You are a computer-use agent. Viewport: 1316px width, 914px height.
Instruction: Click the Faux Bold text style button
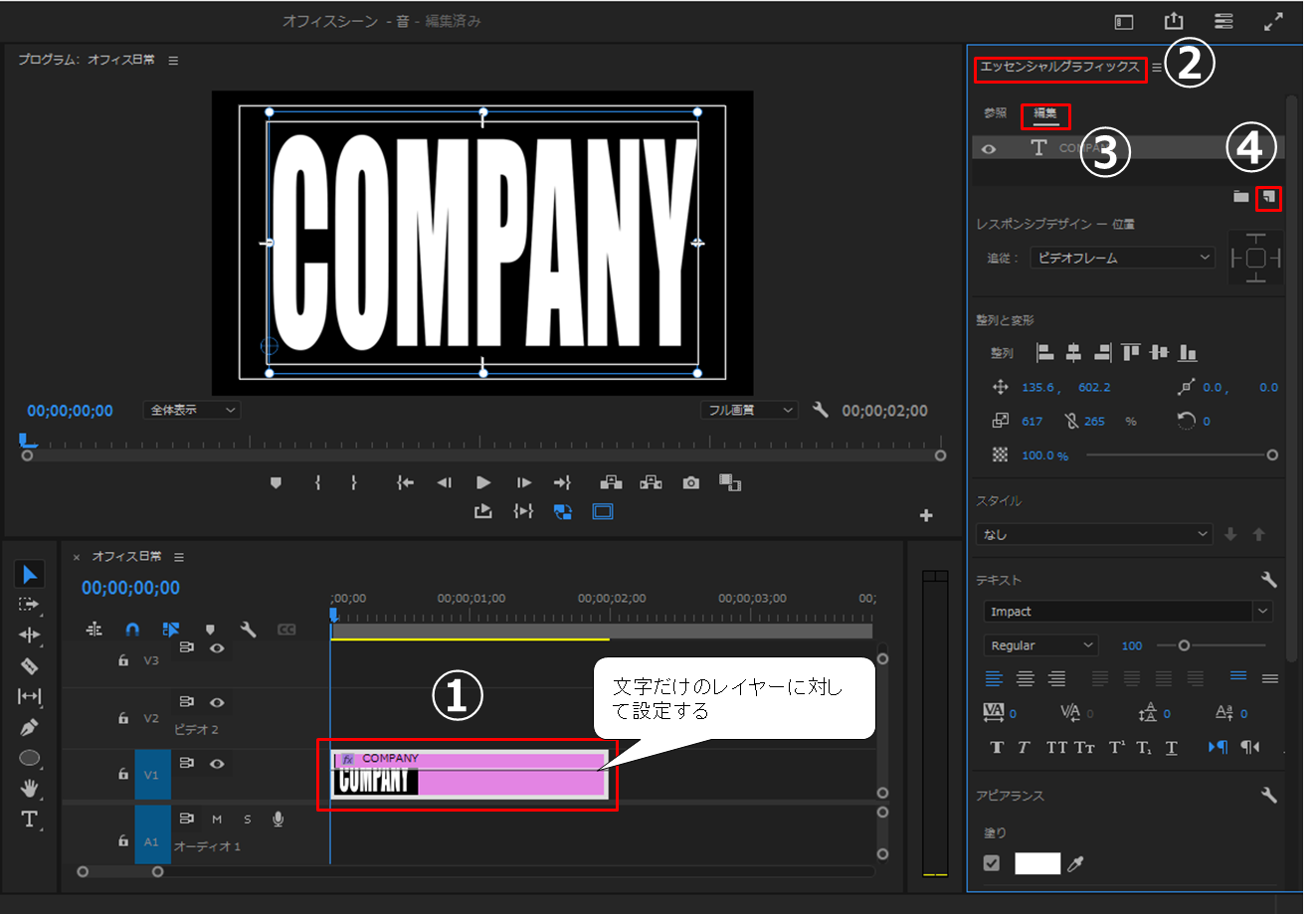click(x=997, y=748)
